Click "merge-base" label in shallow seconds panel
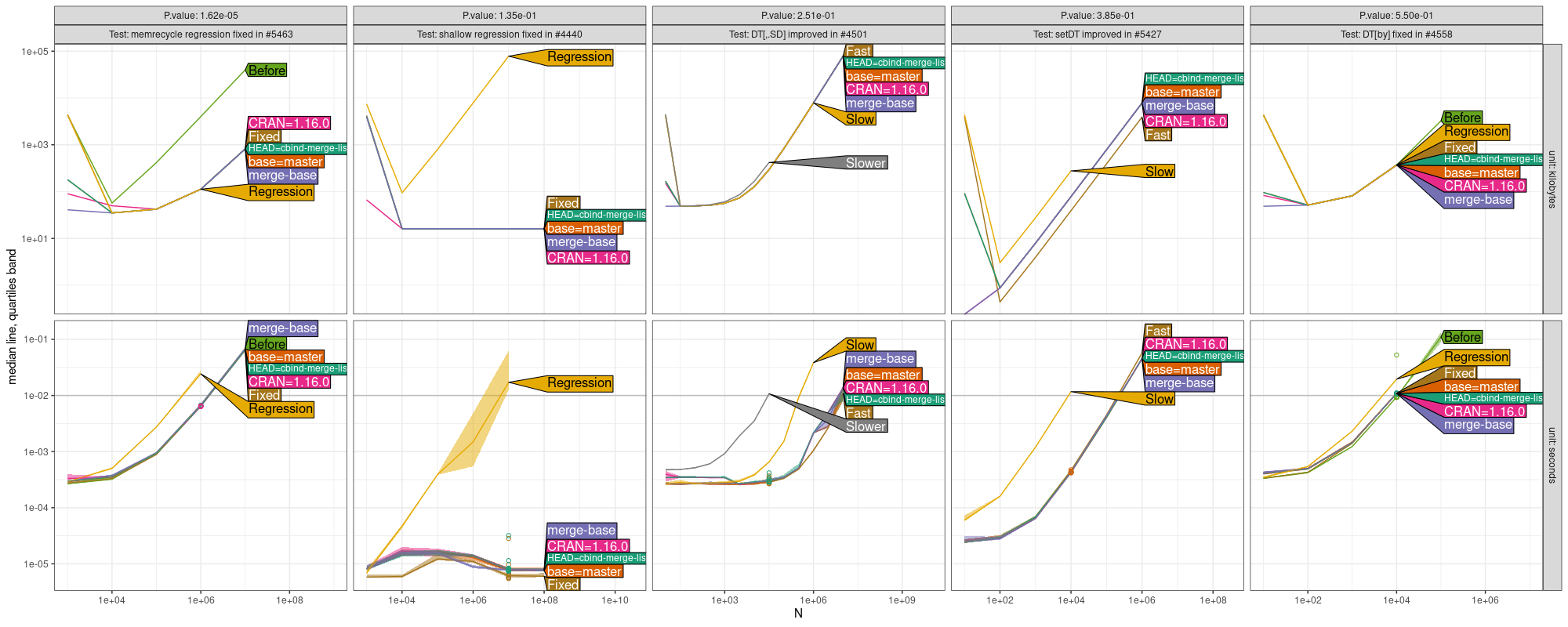Image resolution: width=1568 pixels, height=627 pixels. point(582,531)
